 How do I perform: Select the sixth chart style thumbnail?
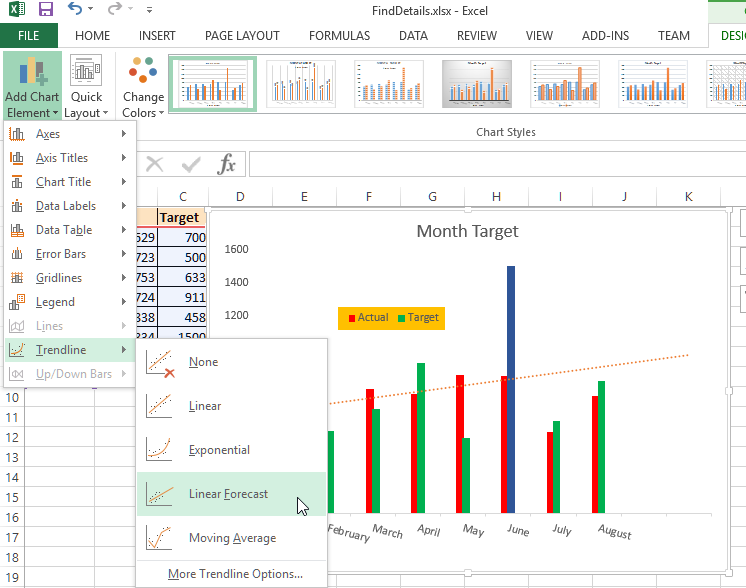653,84
